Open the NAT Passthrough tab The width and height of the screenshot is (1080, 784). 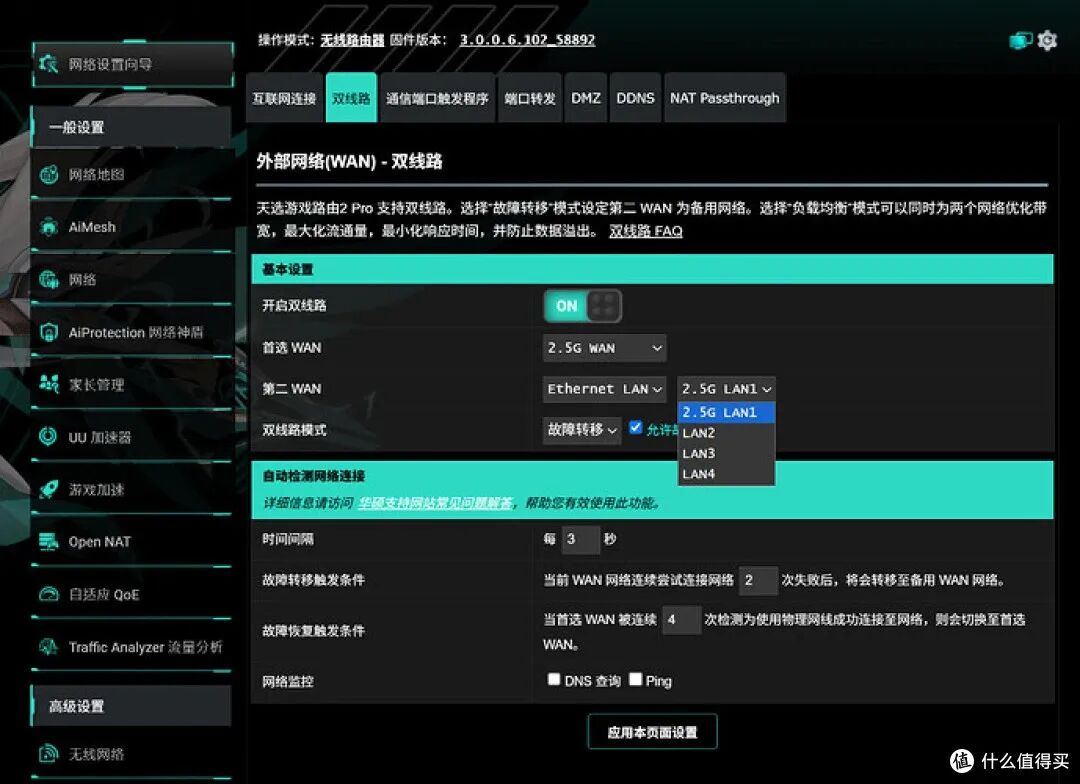click(725, 98)
